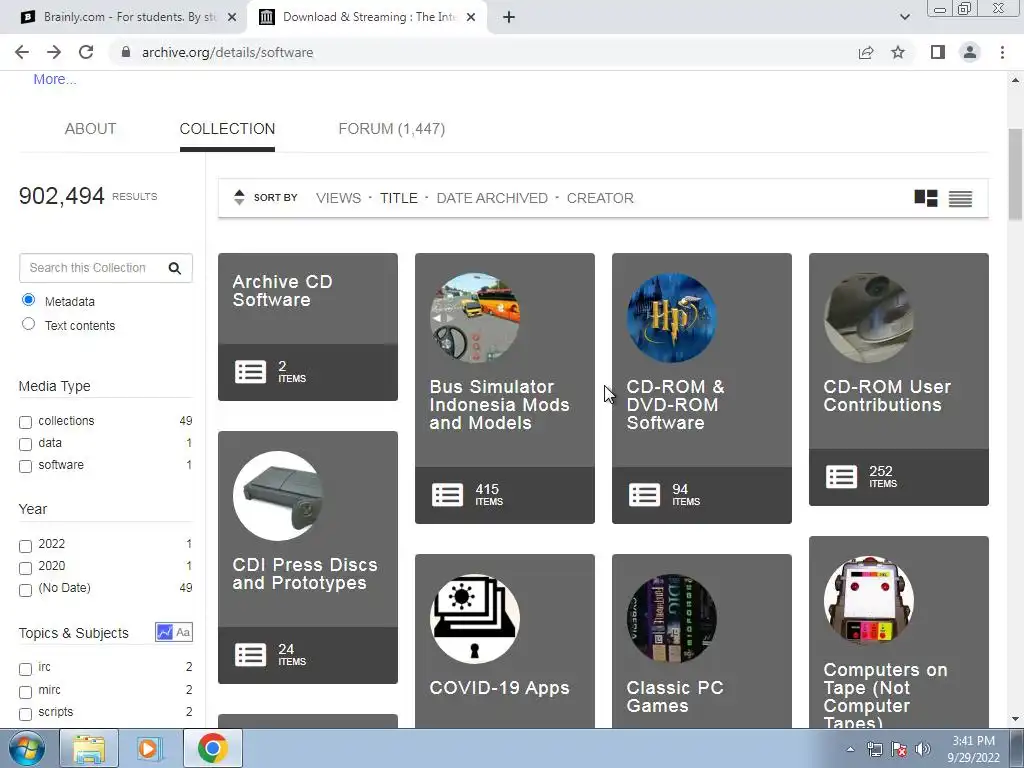Select the Text contents radio button

point(28,324)
